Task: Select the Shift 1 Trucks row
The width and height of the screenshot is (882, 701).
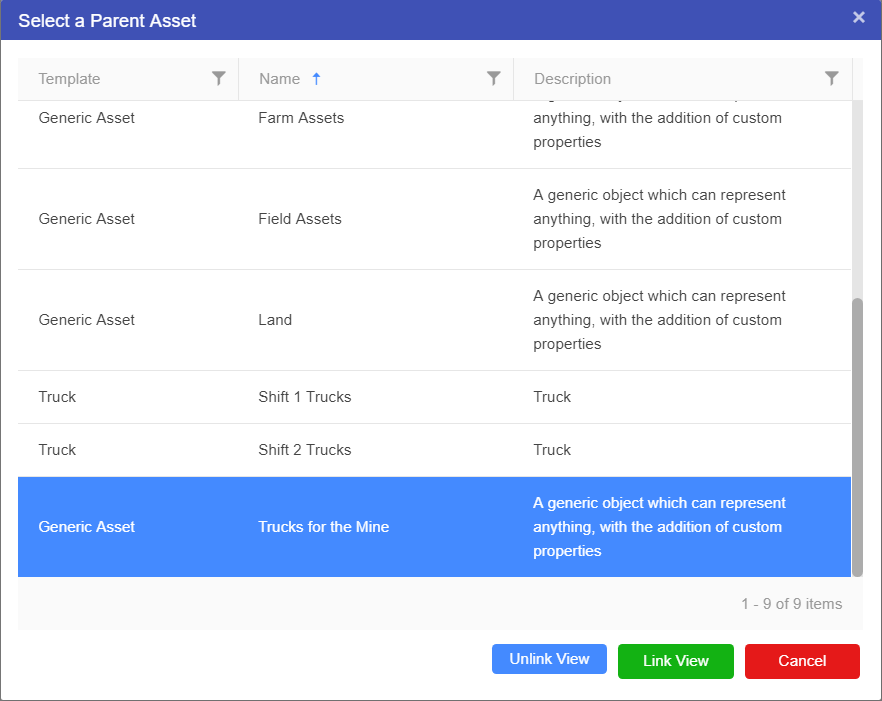Action: (x=305, y=397)
